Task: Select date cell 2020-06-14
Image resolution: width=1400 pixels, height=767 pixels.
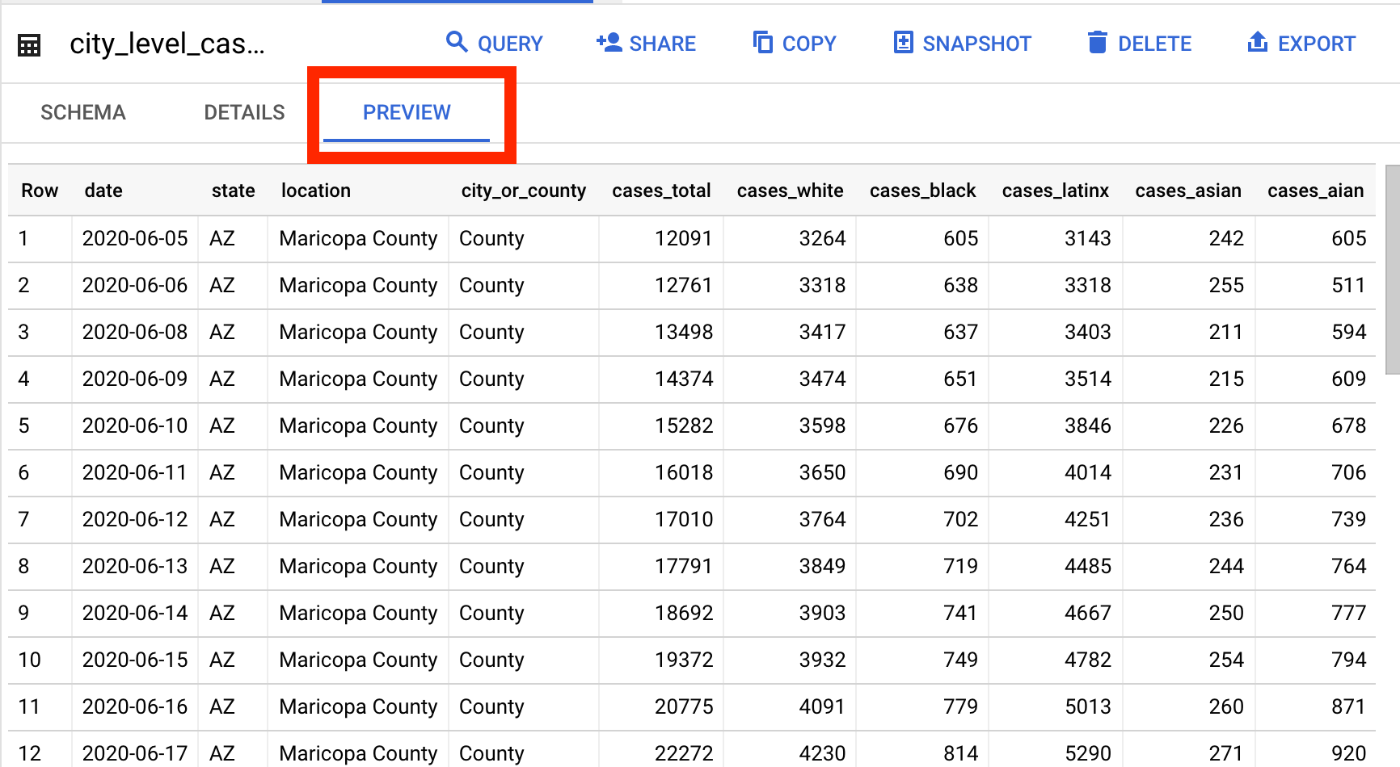Action: [134, 613]
